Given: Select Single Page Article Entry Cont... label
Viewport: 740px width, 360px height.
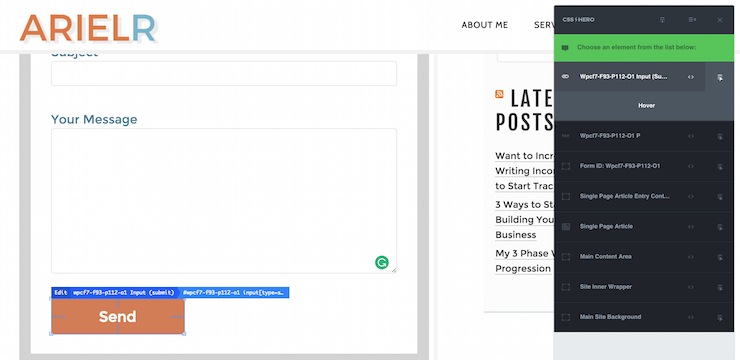Looking at the screenshot, I should 624,196.
